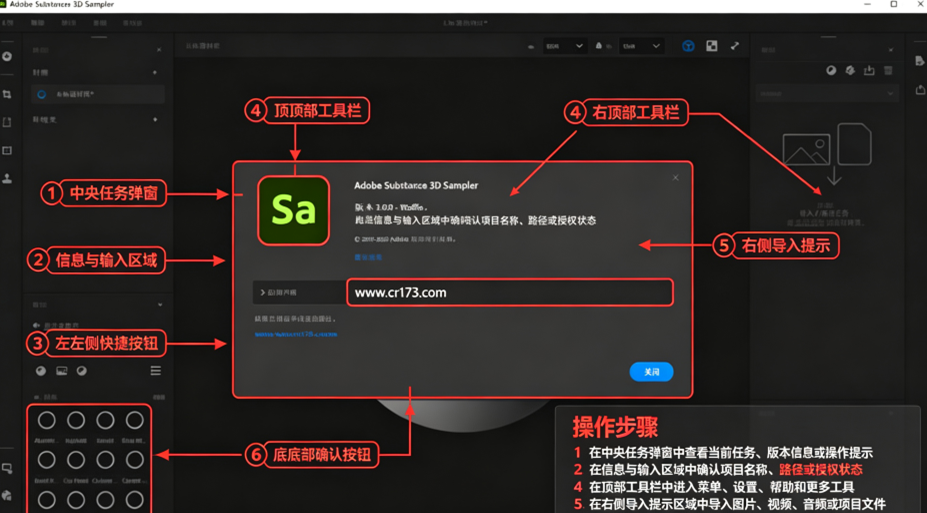Click the green Sa application logo
This screenshot has width=927, height=513.
[x=293, y=210]
